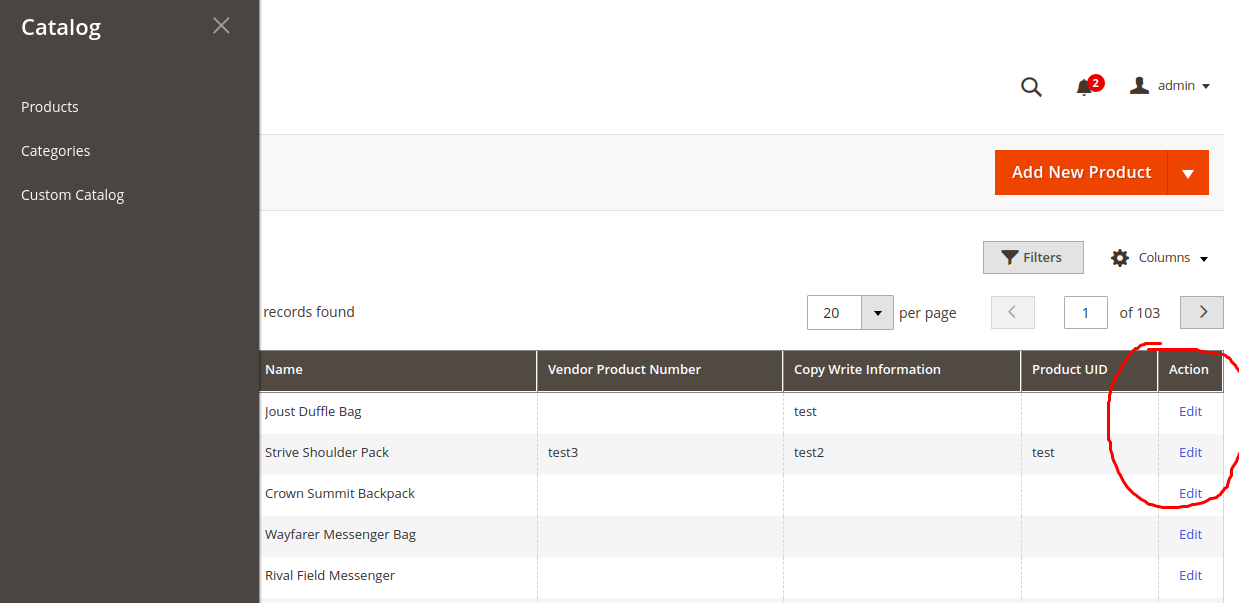Select Custom Catalog menu item
Image resolution: width=1239 pixels, height=603 pixels.
pos(73,195)
